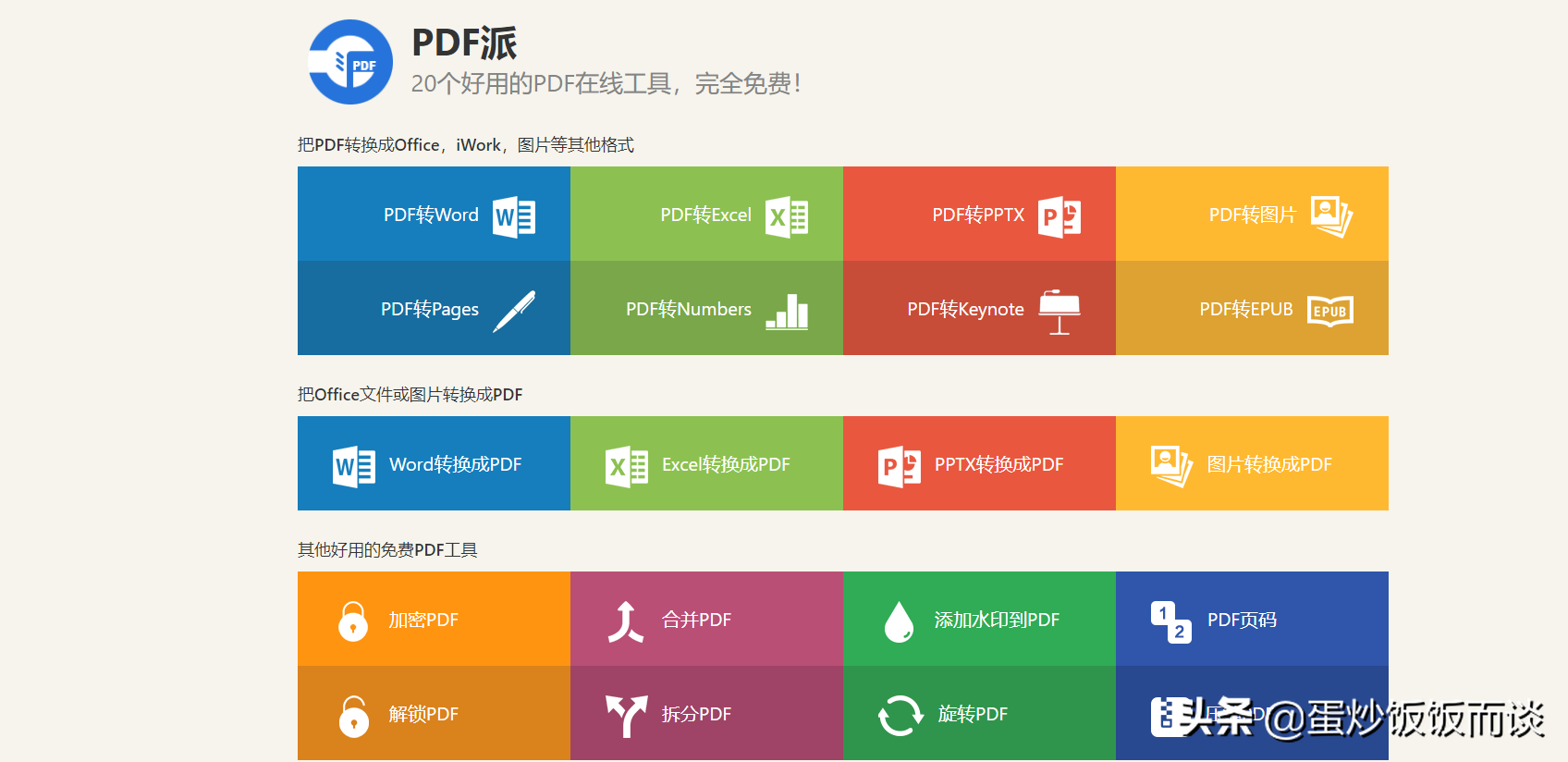Click the podium icon in PDF转Keynote tile

[x=1060, y=313]
